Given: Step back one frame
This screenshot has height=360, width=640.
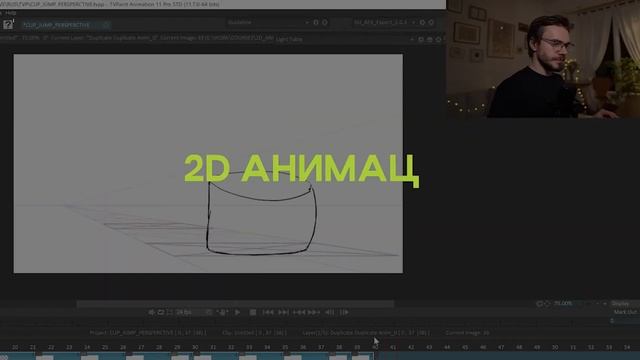Looking at the screenshot, I should [x=329, y=312].
